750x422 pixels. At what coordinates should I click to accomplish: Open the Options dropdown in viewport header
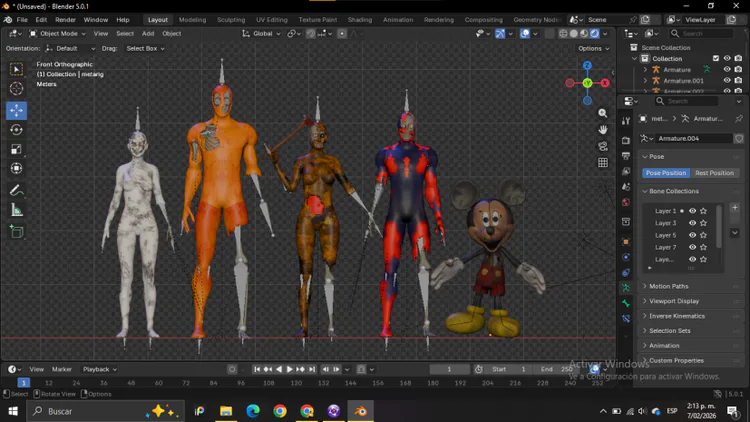[594, 48]
